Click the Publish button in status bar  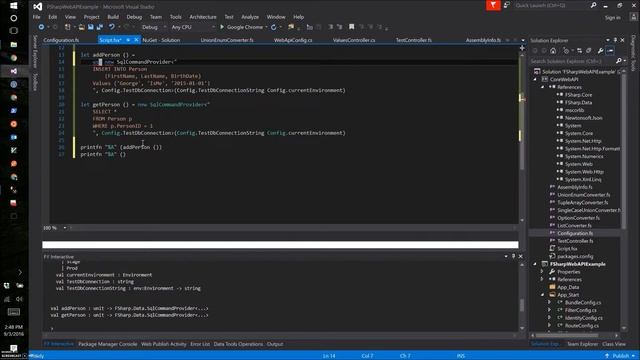[620, 356]
